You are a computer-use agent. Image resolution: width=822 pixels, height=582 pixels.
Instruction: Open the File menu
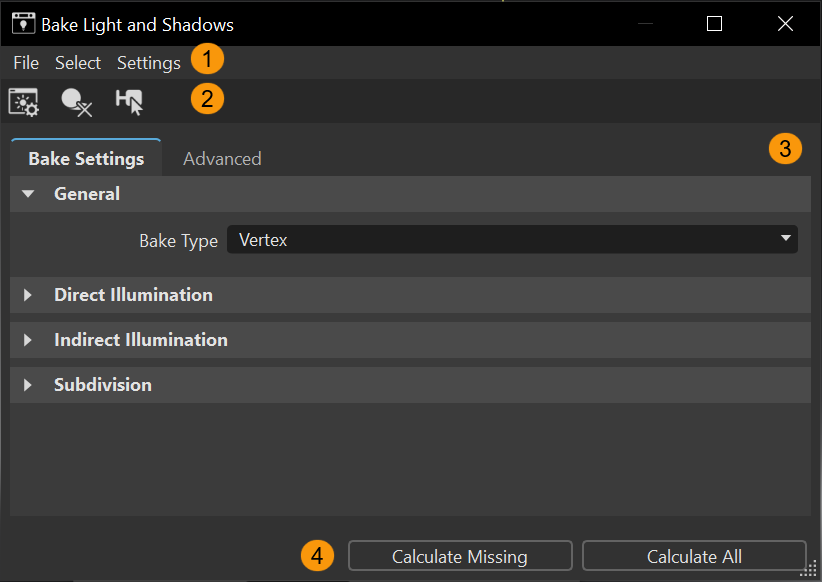point(26,63)
